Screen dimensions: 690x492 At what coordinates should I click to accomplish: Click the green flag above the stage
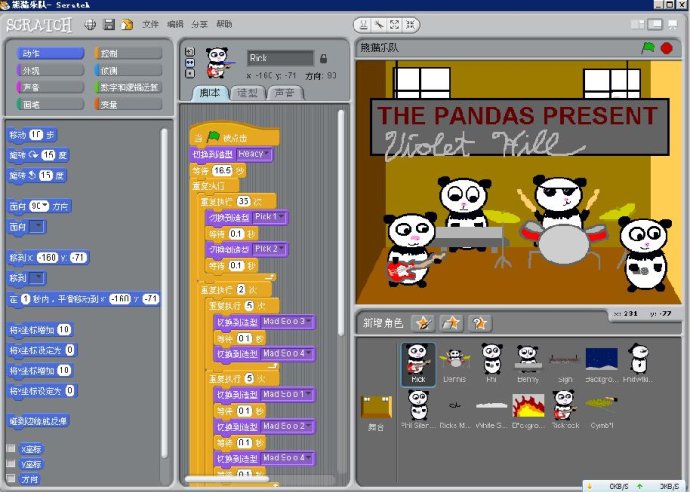pos(648,48)
